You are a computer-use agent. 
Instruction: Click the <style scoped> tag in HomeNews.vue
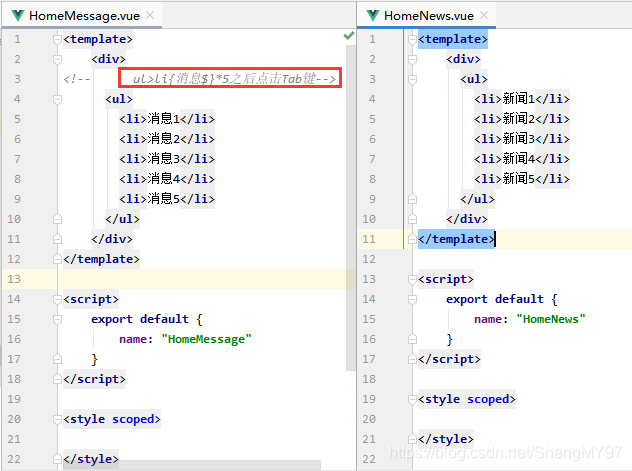pos(467,399)
